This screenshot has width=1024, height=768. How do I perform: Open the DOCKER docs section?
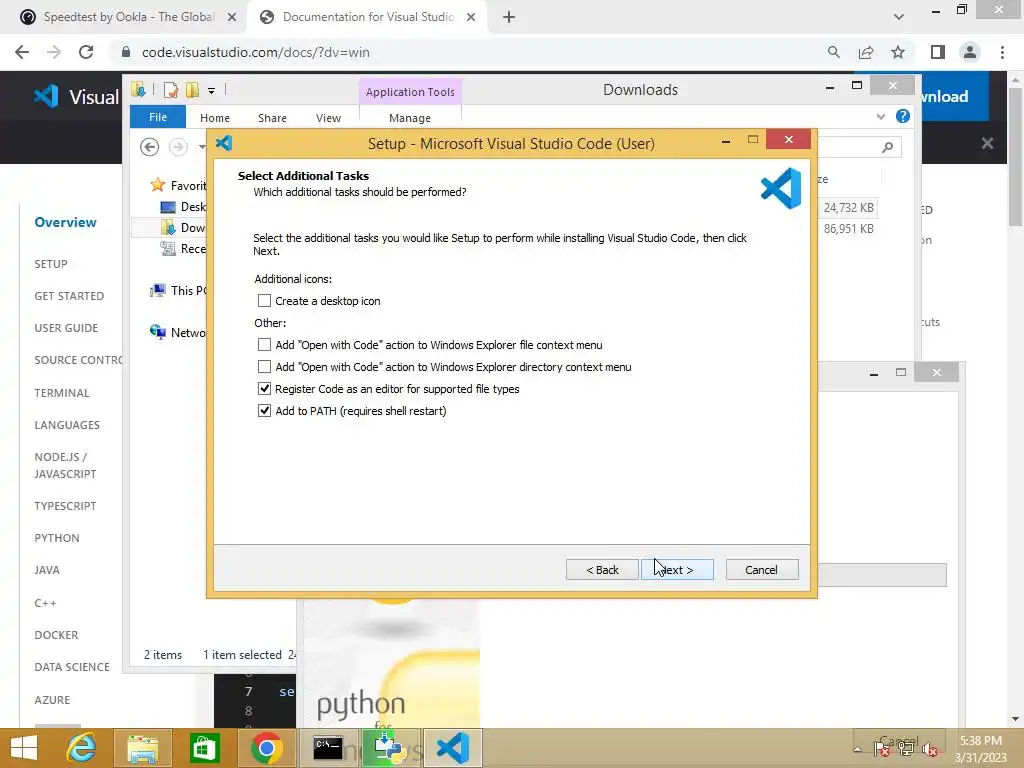coord(56,635)
